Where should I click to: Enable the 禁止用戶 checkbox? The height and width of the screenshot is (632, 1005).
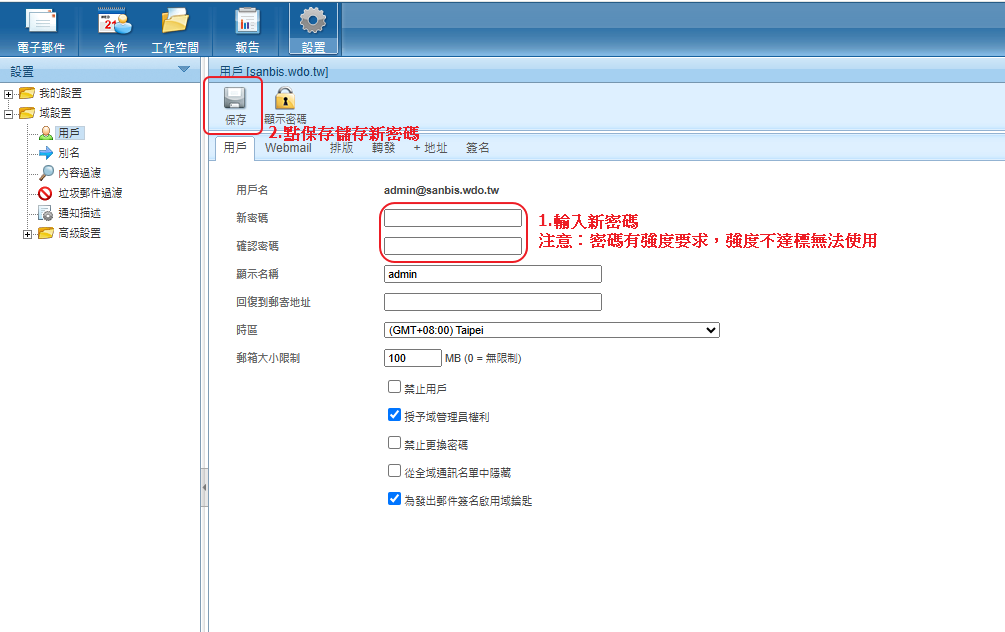pyautogui.click(x=394, y=387)
